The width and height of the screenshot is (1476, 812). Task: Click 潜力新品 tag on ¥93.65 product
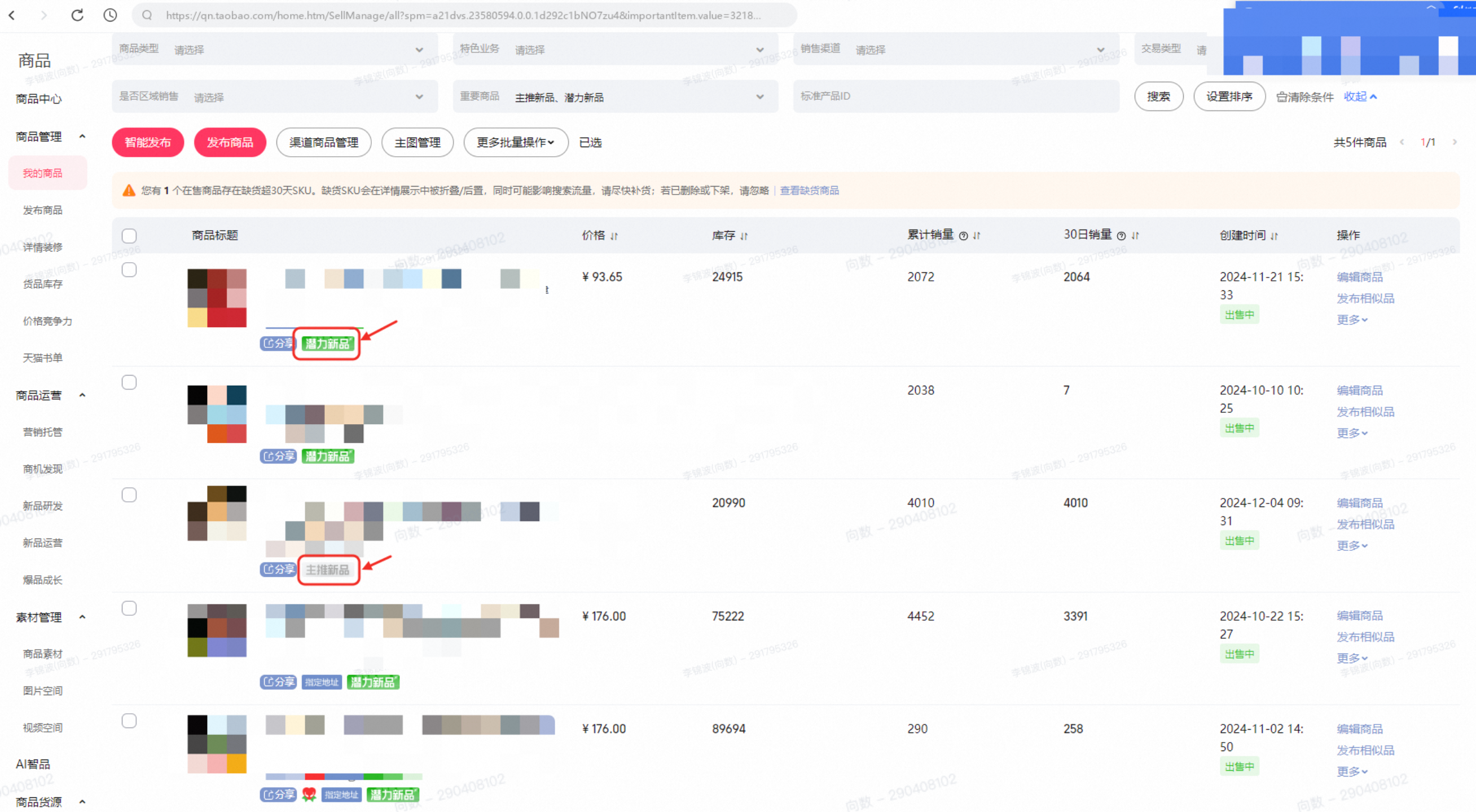pyautogui.click(x=328, y=343)
